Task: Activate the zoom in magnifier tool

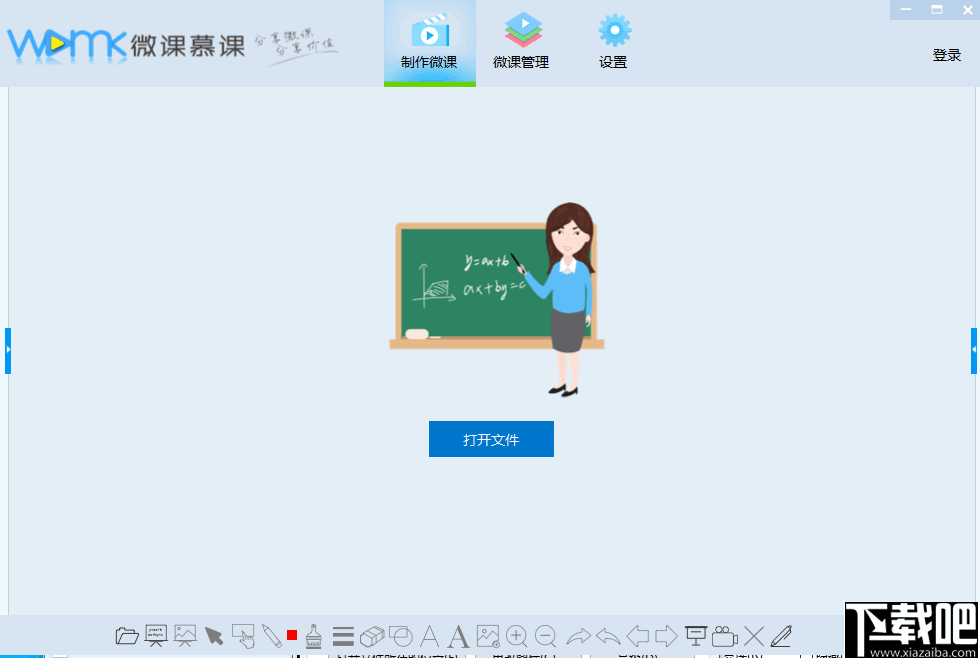Action: click(518, 635)
